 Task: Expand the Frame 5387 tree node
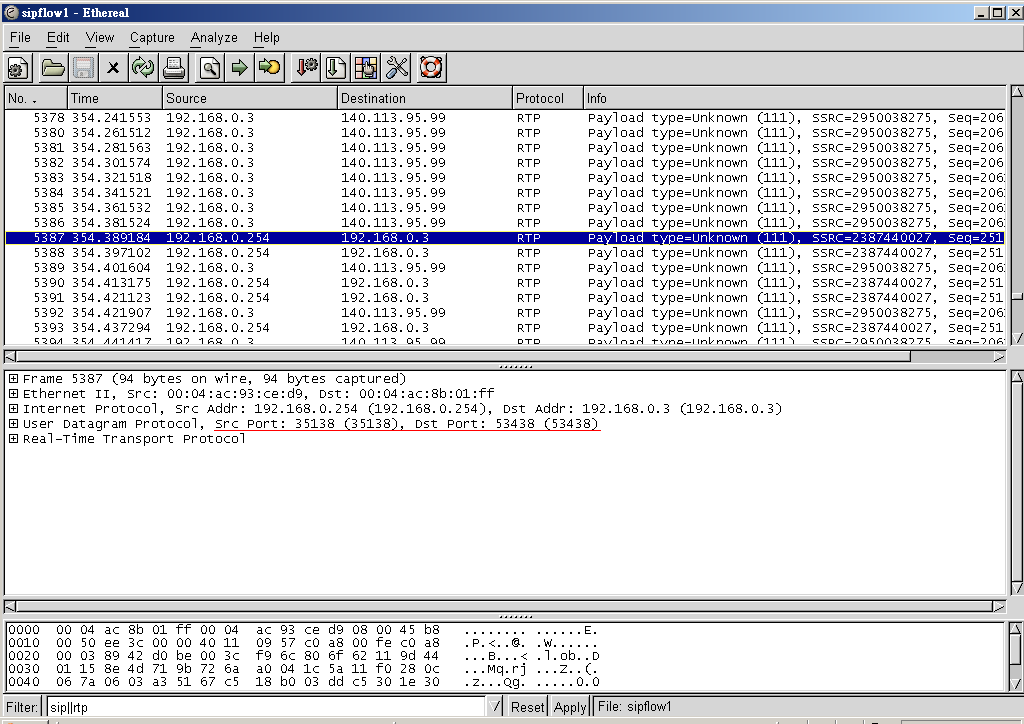click(13, 379)
